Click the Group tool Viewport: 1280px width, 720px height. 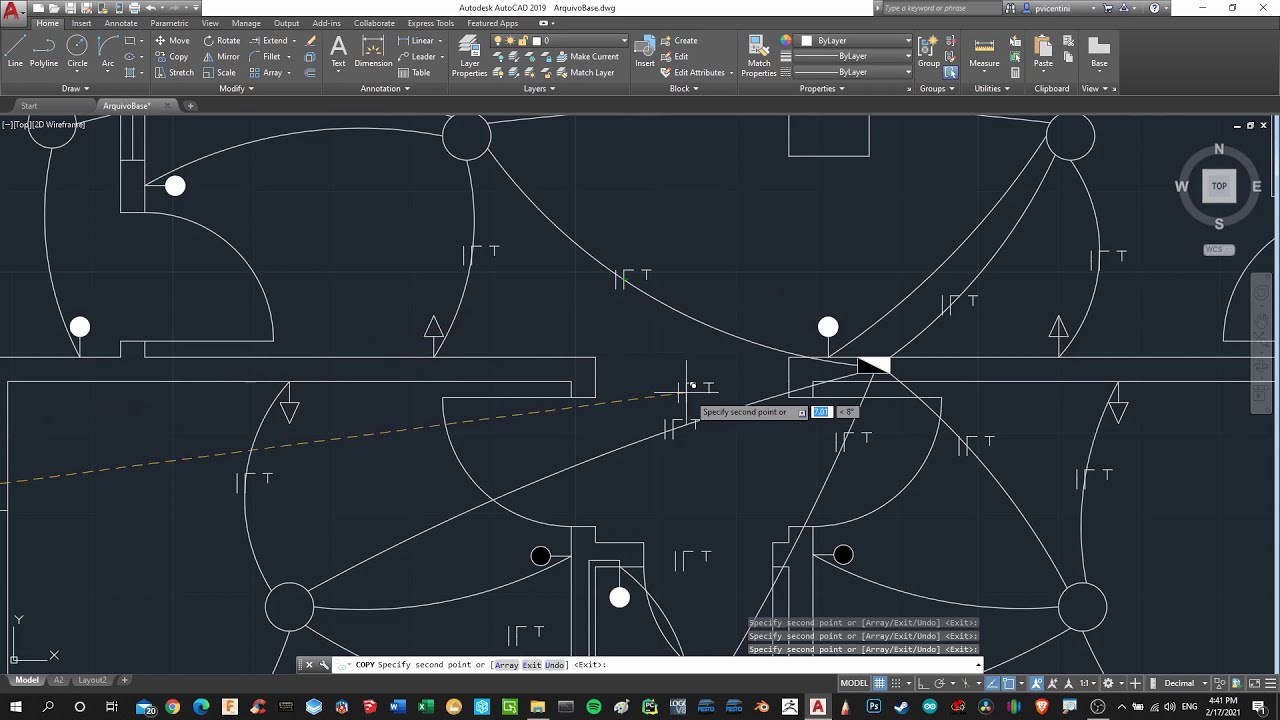coord(929,52)
